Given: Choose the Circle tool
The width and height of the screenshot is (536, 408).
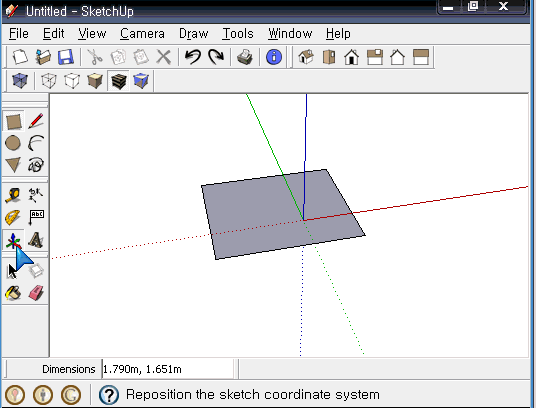Looking at the screenshot, I should point(13,143).
